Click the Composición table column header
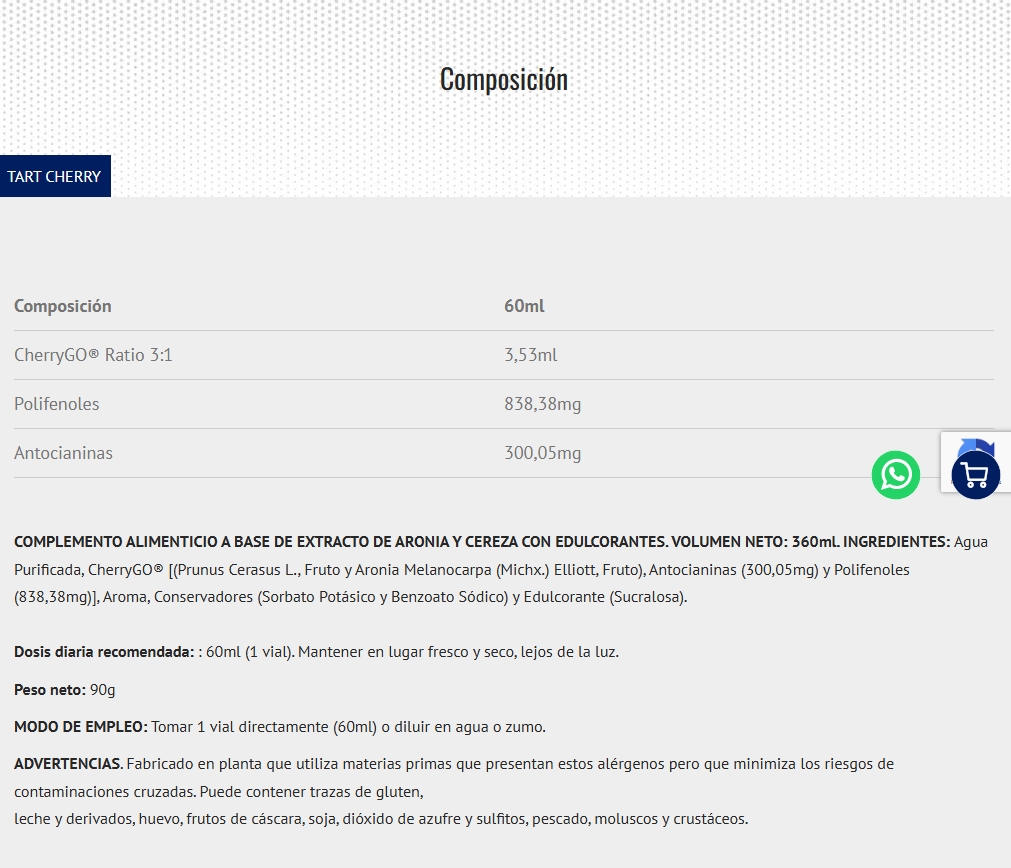1011x868 pixels. click(x=63, y=306)
